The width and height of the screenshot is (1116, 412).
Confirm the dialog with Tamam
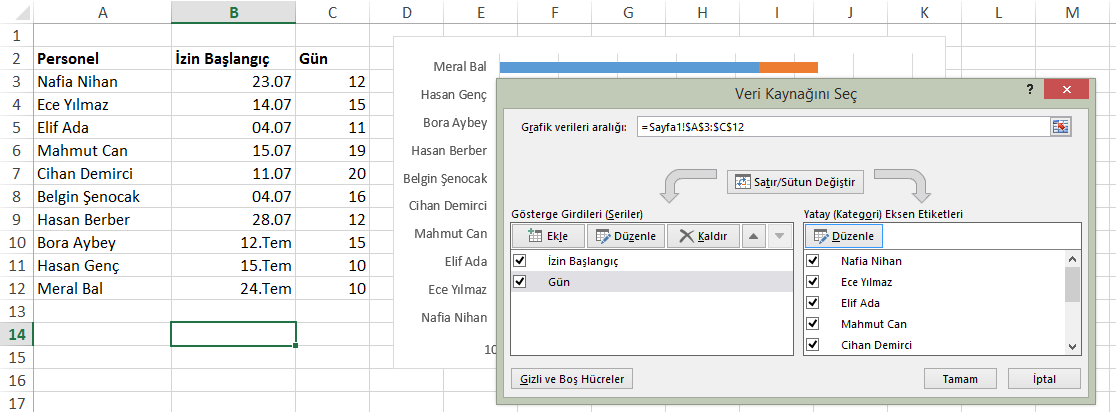(x=960, y=379)
